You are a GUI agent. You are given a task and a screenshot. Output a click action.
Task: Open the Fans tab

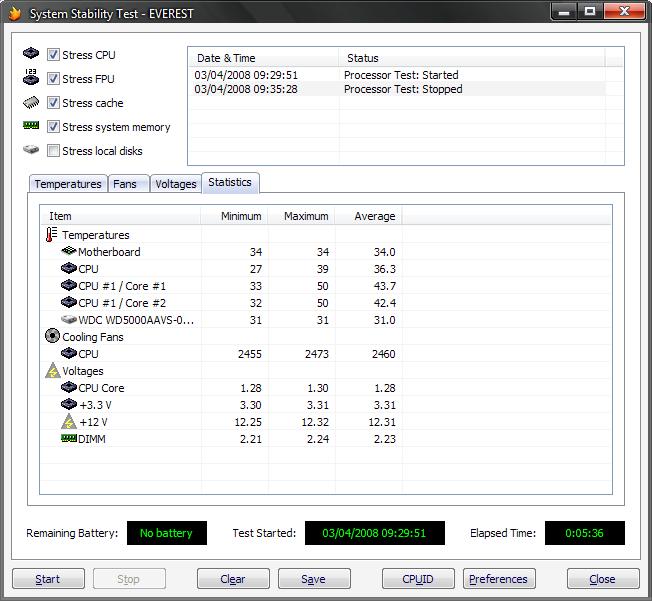tap(128, 184)
